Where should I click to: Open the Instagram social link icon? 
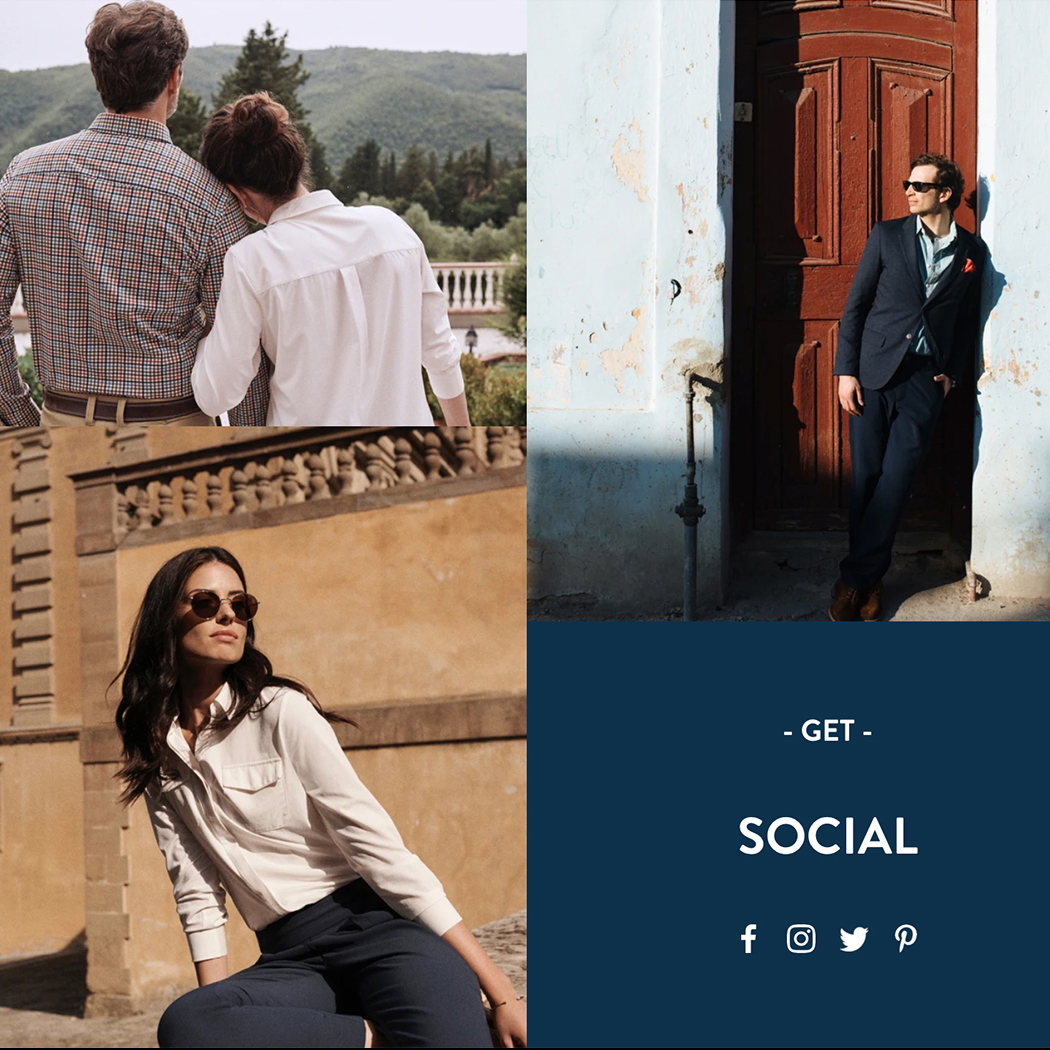801,938
